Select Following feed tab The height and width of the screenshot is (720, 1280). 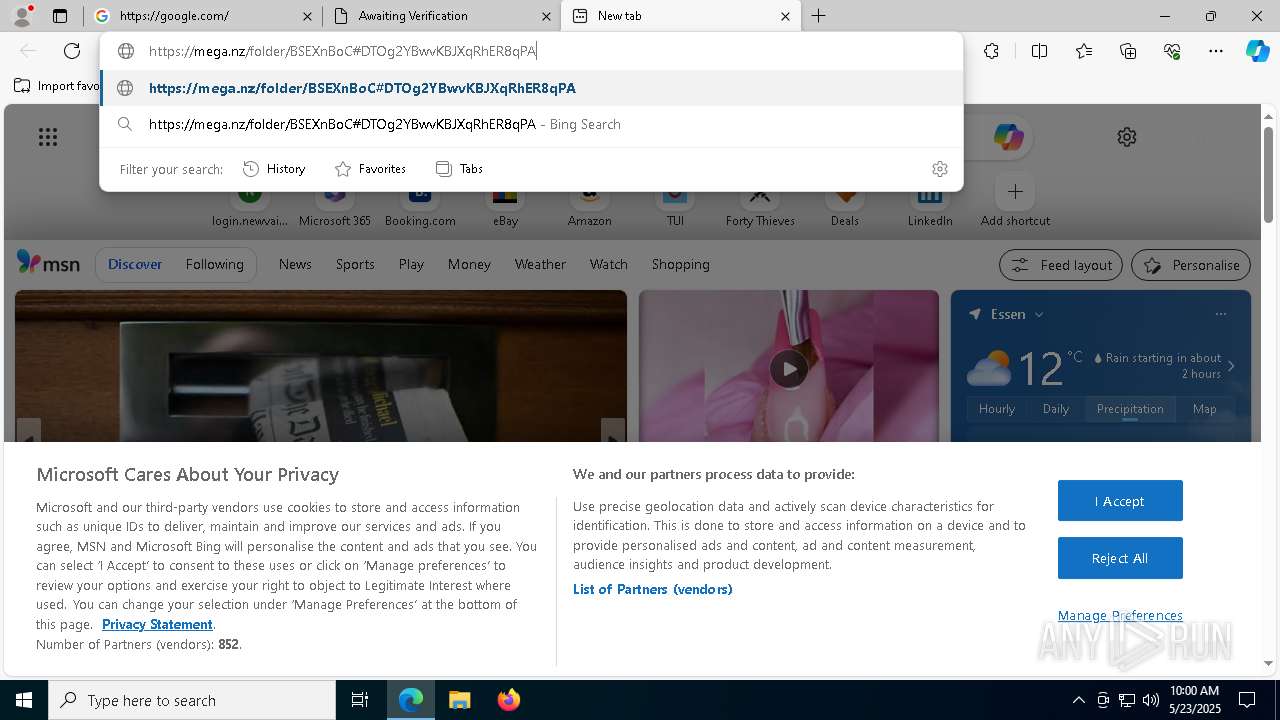(214, 264)
